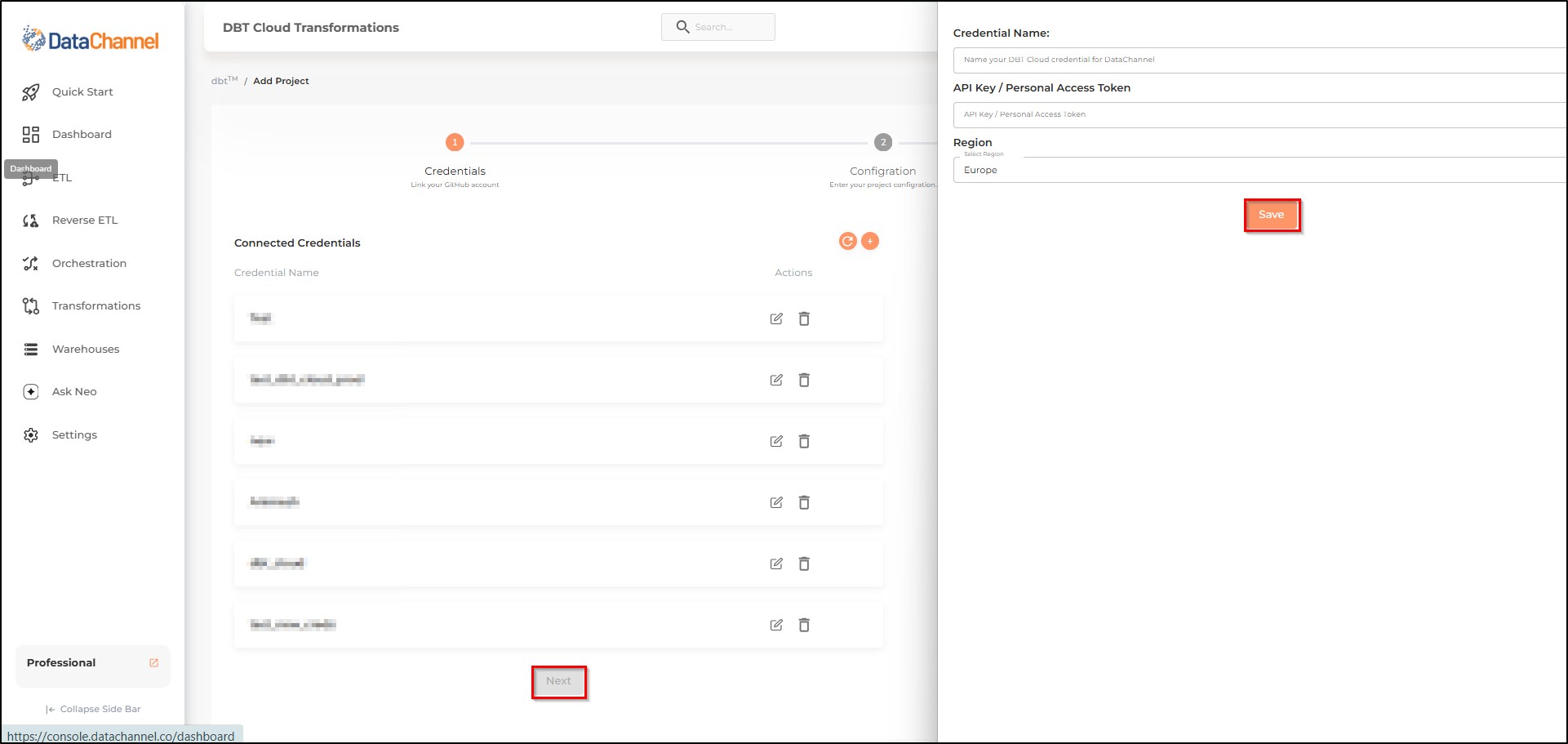
Task: Click the Save button
Action: pos(1272,215)
